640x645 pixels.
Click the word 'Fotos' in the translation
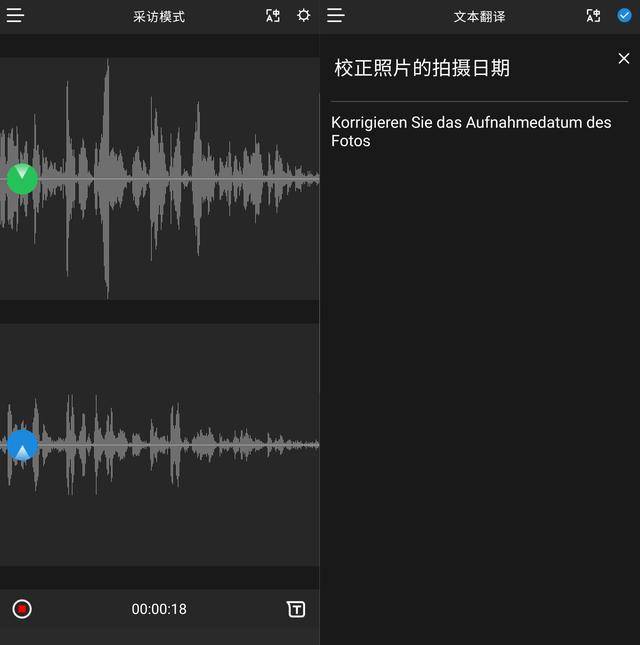[351, 141]
